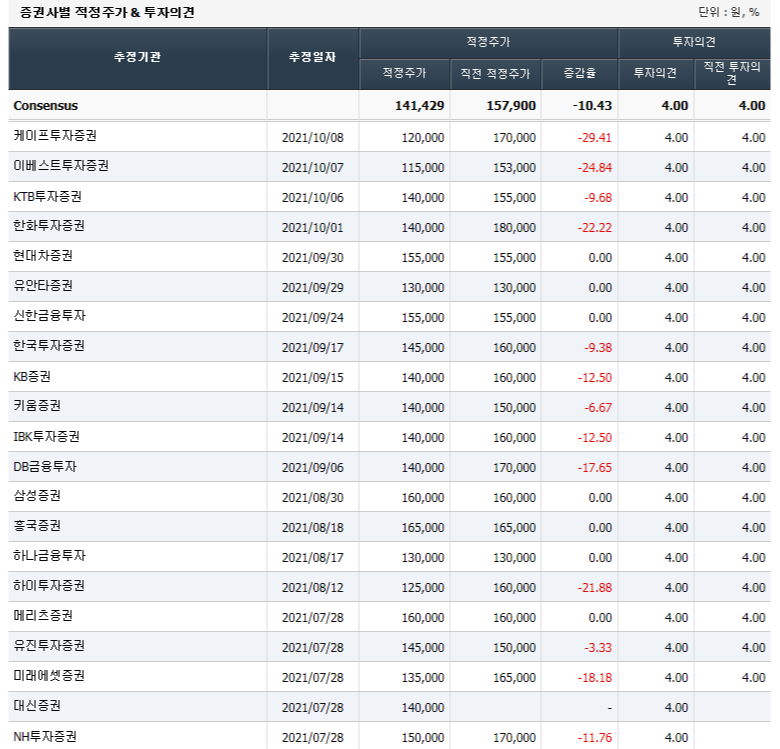Click the 신한금융투자 row name

50,315
